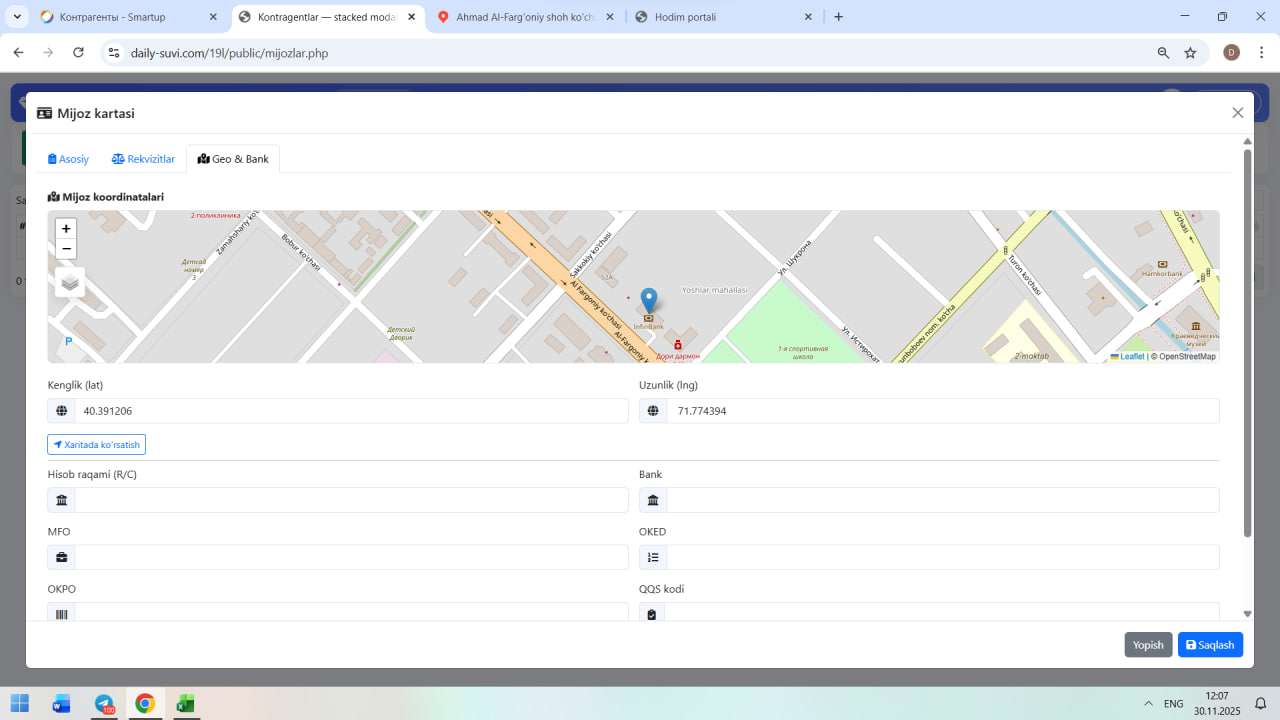Open the map layers control
The image size is (1280, 720).
[x=70, y=283]
